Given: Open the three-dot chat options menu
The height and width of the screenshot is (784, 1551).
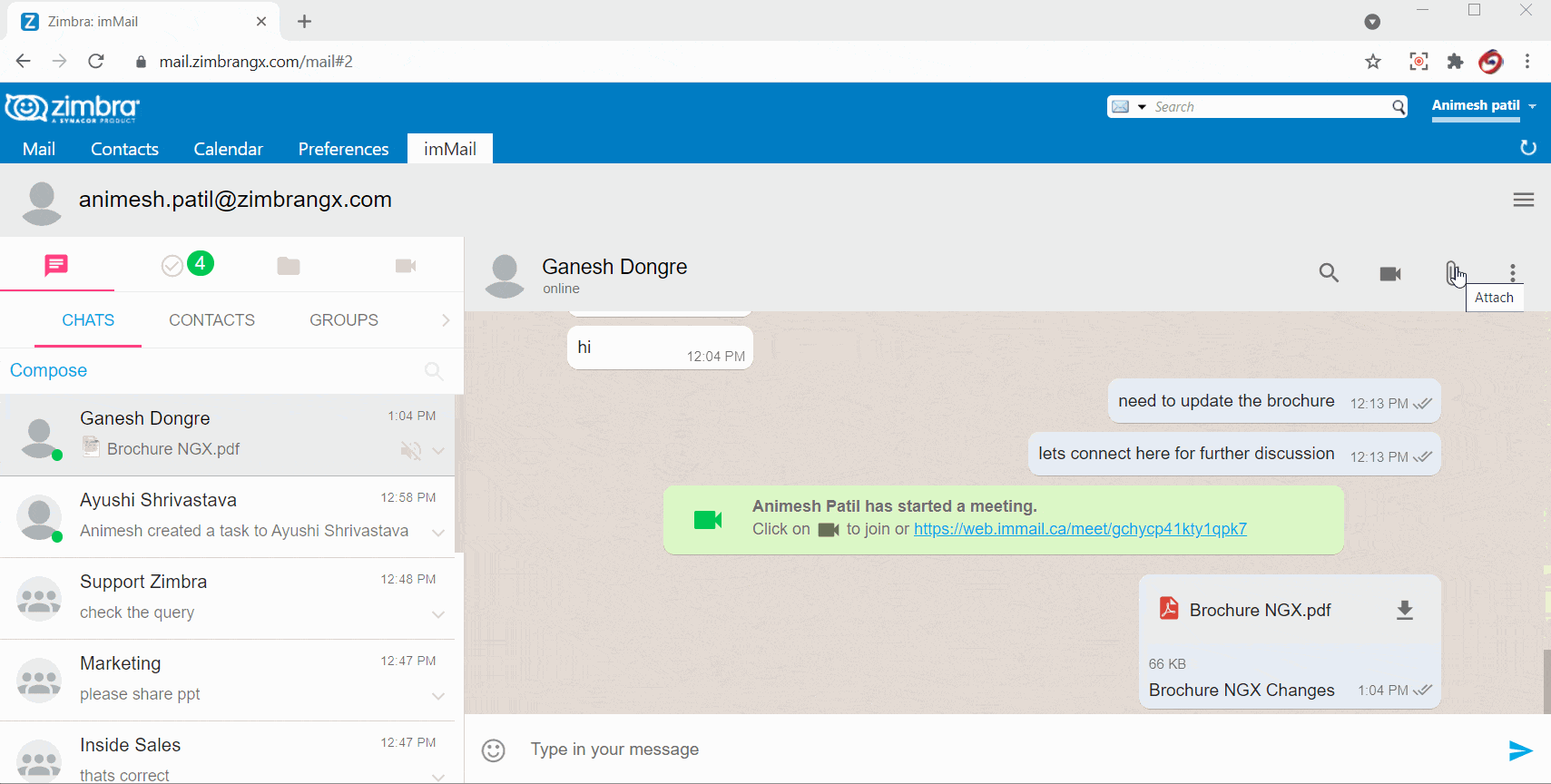Looking at the screenshot, I should coord(1512,272).
